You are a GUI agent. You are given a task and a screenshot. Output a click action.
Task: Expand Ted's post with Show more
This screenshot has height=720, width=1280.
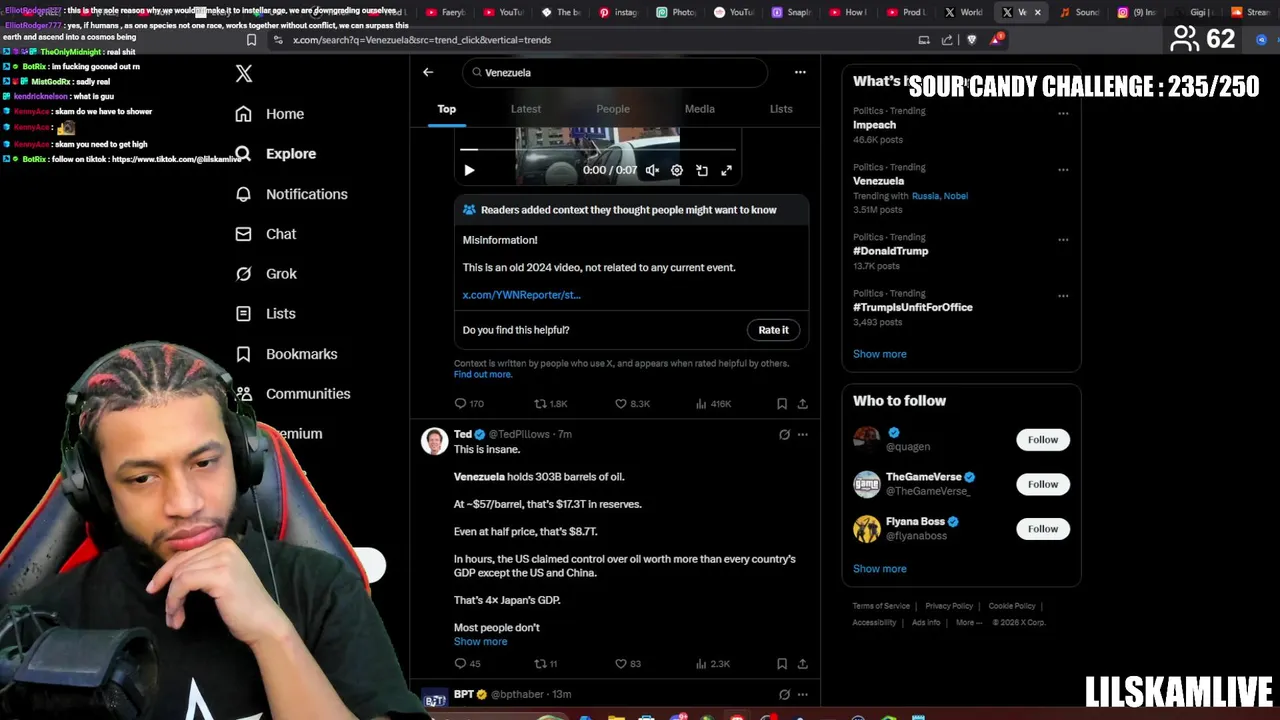pos(480,642)
